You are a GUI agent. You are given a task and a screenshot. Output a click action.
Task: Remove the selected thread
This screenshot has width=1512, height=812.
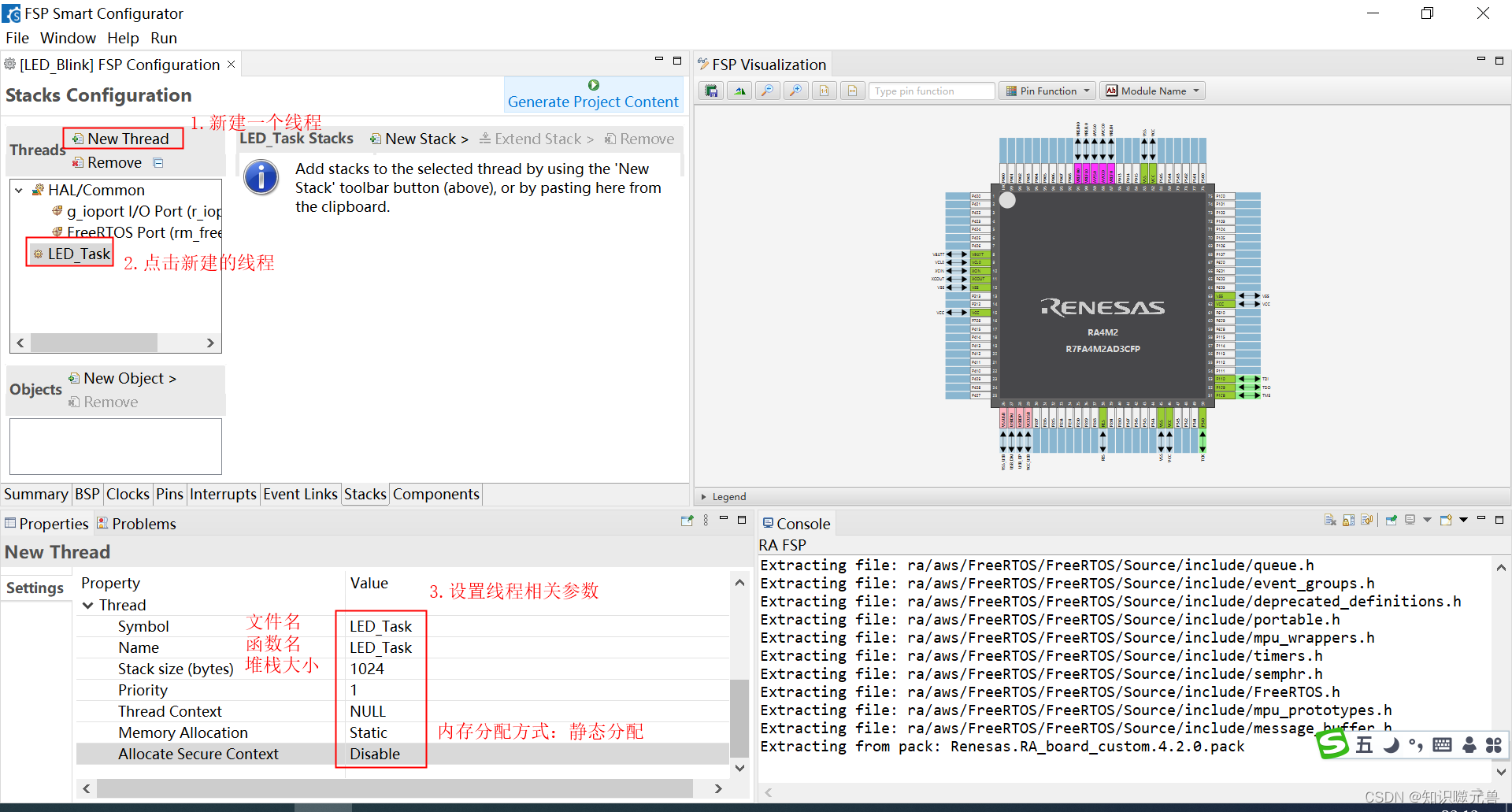pyautogui.click(x=107, y=162)
